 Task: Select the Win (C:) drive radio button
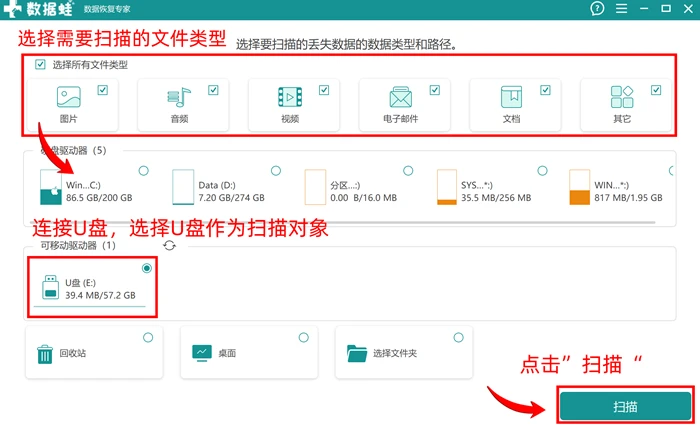tap(143, 171)
